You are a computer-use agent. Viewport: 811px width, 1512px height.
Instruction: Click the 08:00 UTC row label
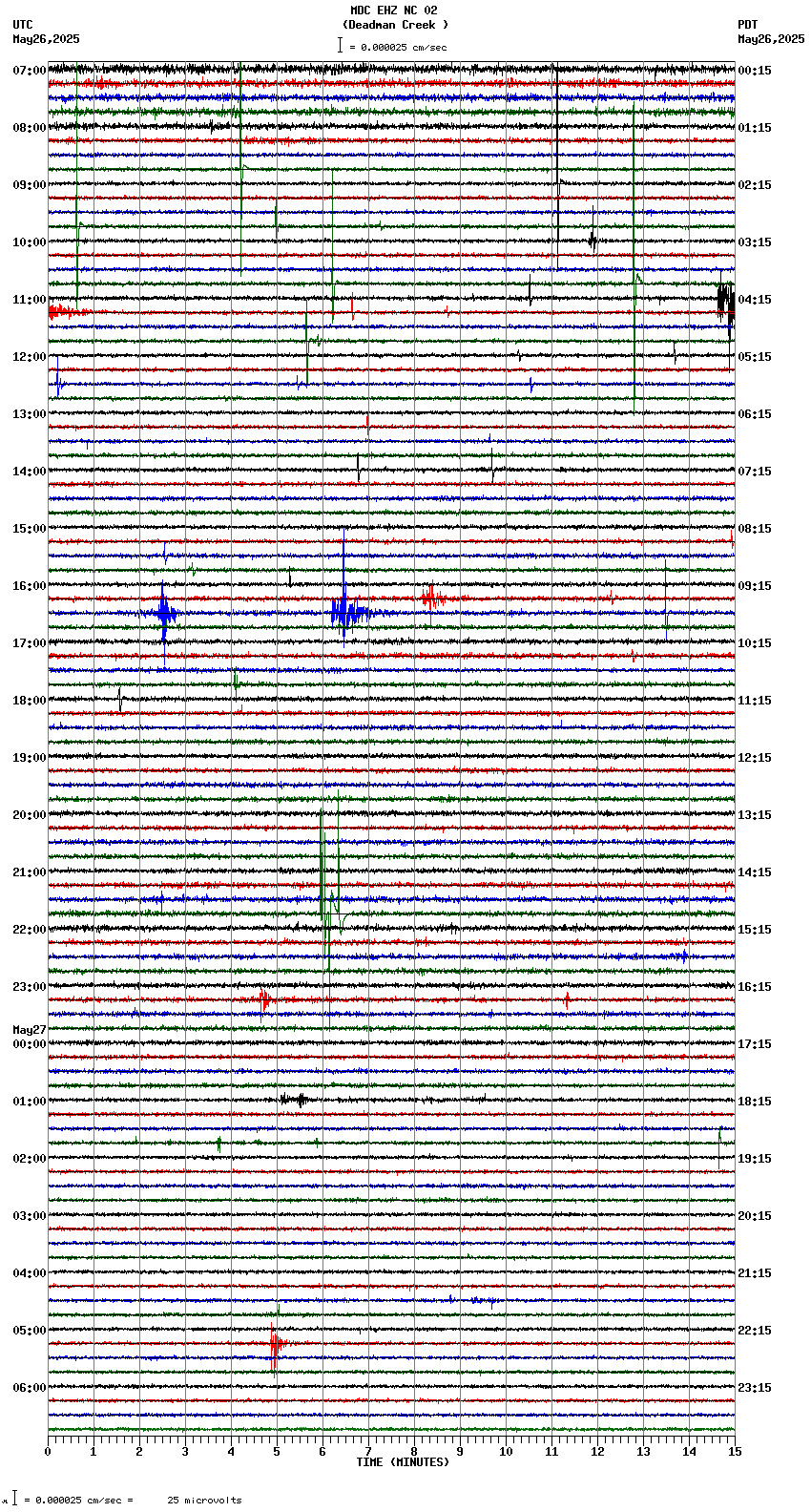pos(30,128)
